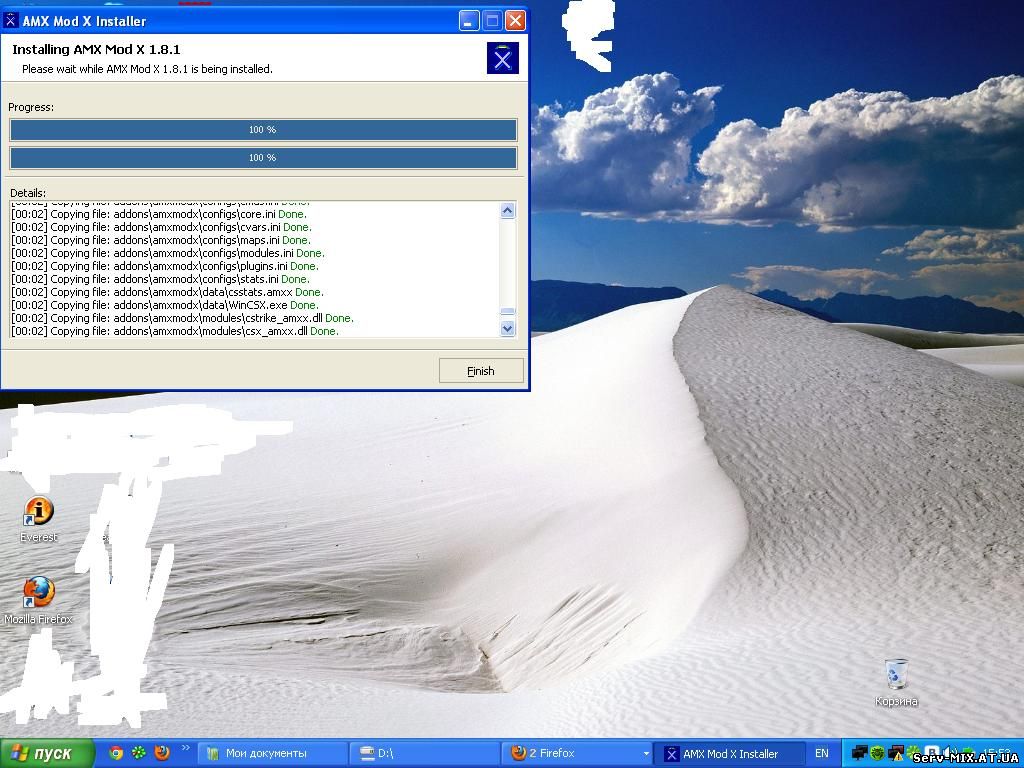Screen dimensions: 1024x768
Task: Click the 'Please wait while AMX Mod X' text
Action: pyautogui.click(x=147, y=69)
